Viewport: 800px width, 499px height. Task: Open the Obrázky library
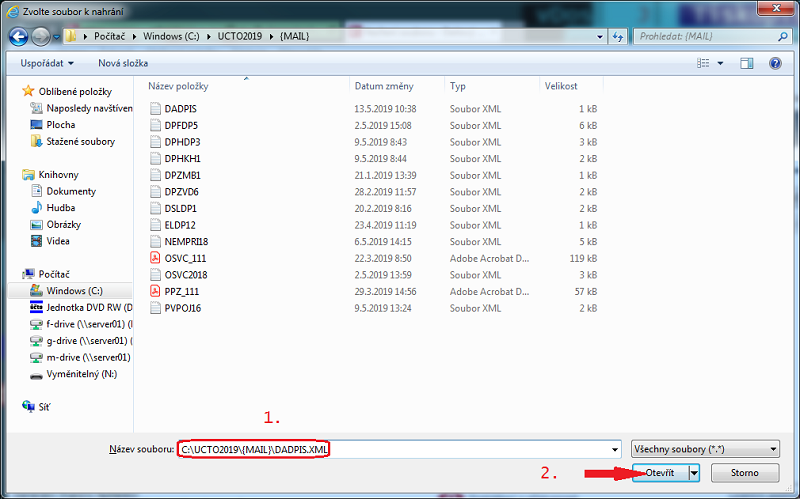63,224
